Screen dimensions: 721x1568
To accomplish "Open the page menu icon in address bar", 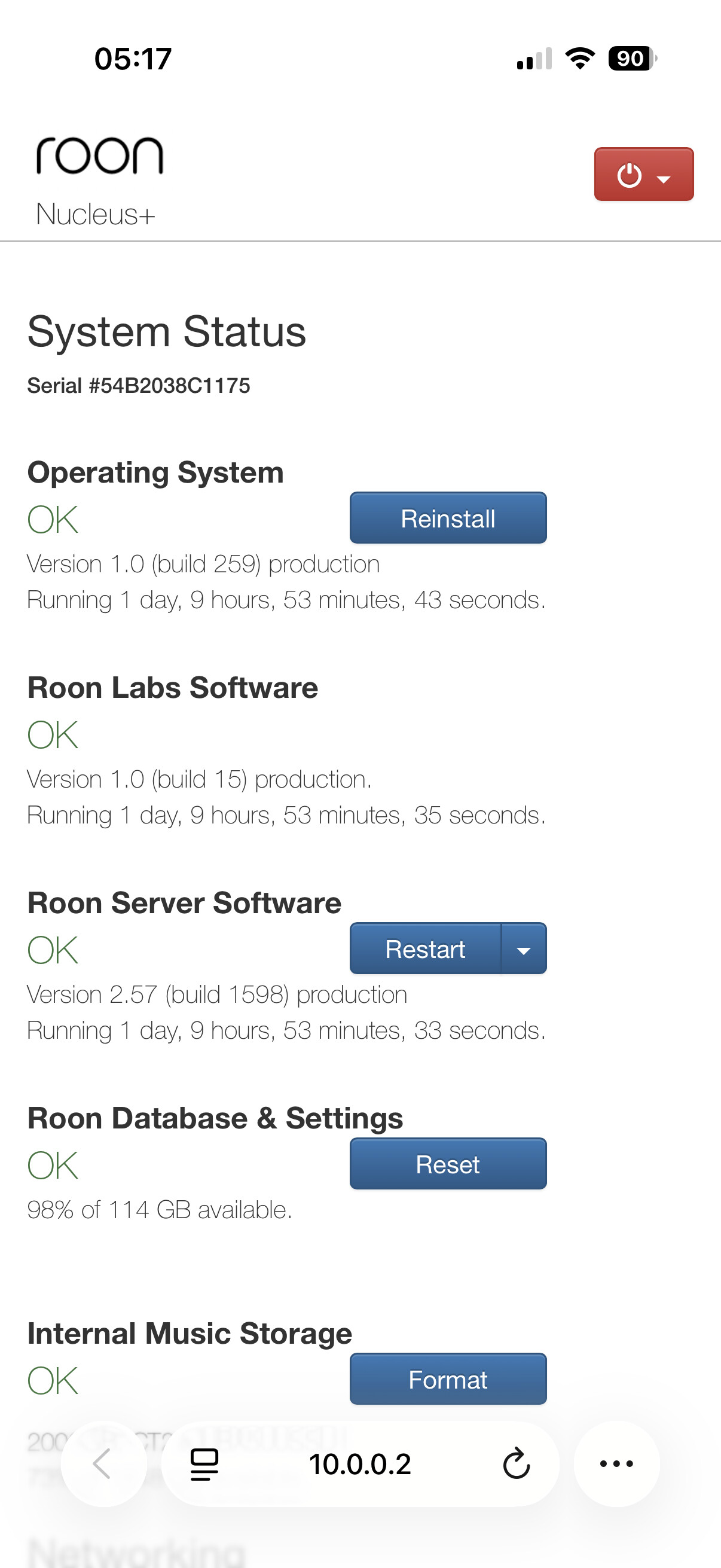I will 204,1463.
